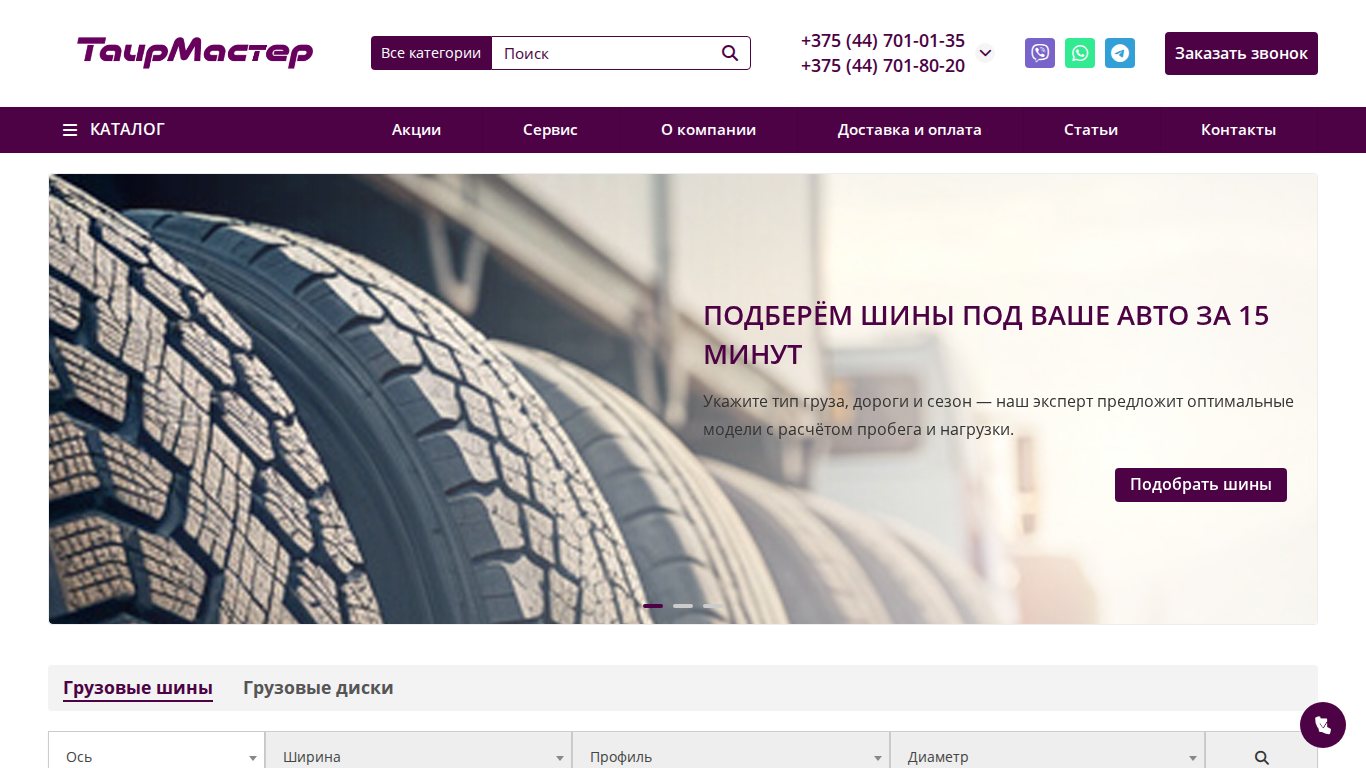
Task: Open the Статьи menu item
Action: click(x=1091, y=130)
